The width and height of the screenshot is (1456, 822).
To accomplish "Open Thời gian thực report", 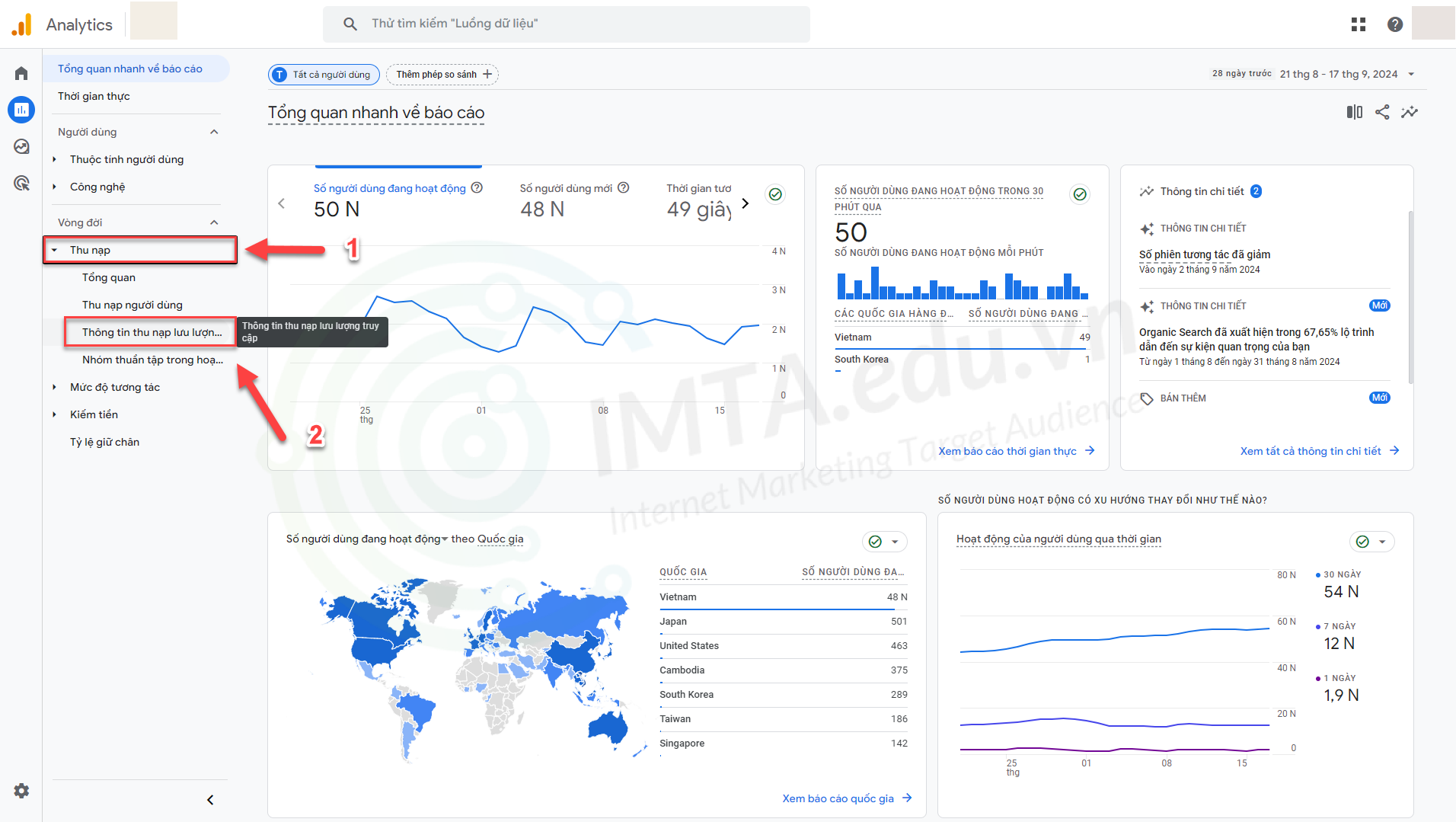I will 94,96.
